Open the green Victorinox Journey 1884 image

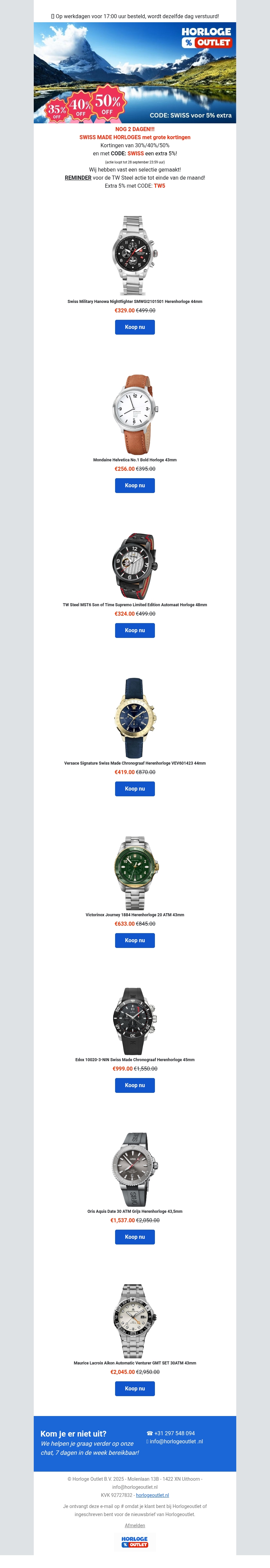pyautogui.click(x=135, y=873)
